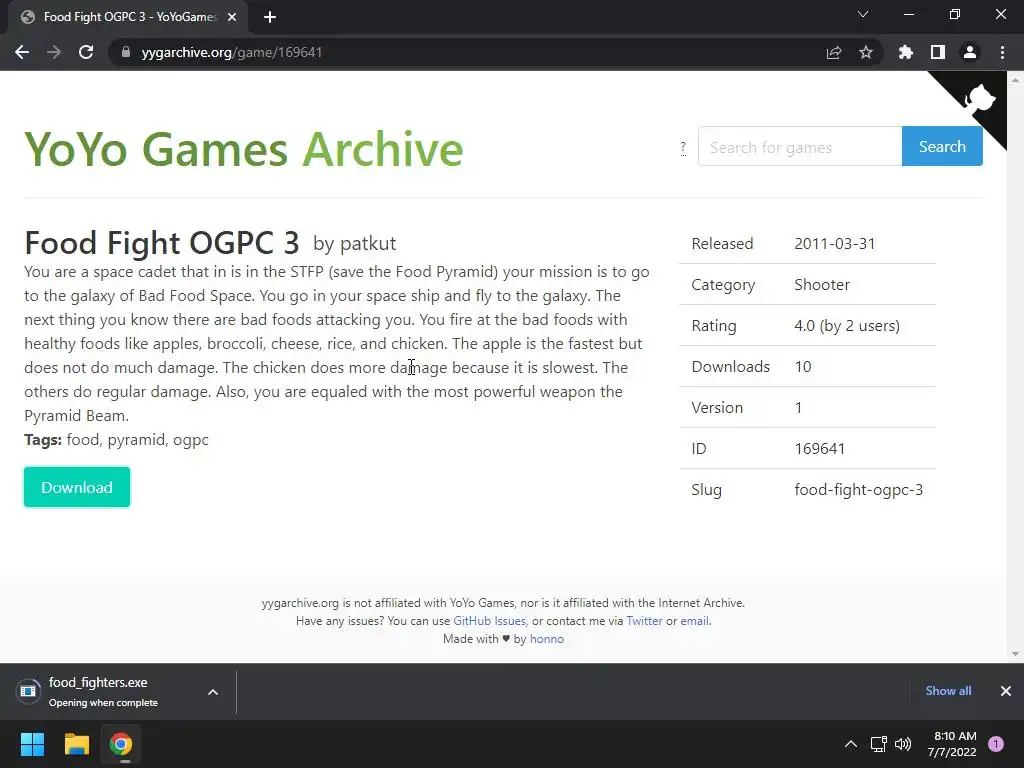Click author name patkut
This screenshot has height=768, width=1024.
tap(368, 244)
